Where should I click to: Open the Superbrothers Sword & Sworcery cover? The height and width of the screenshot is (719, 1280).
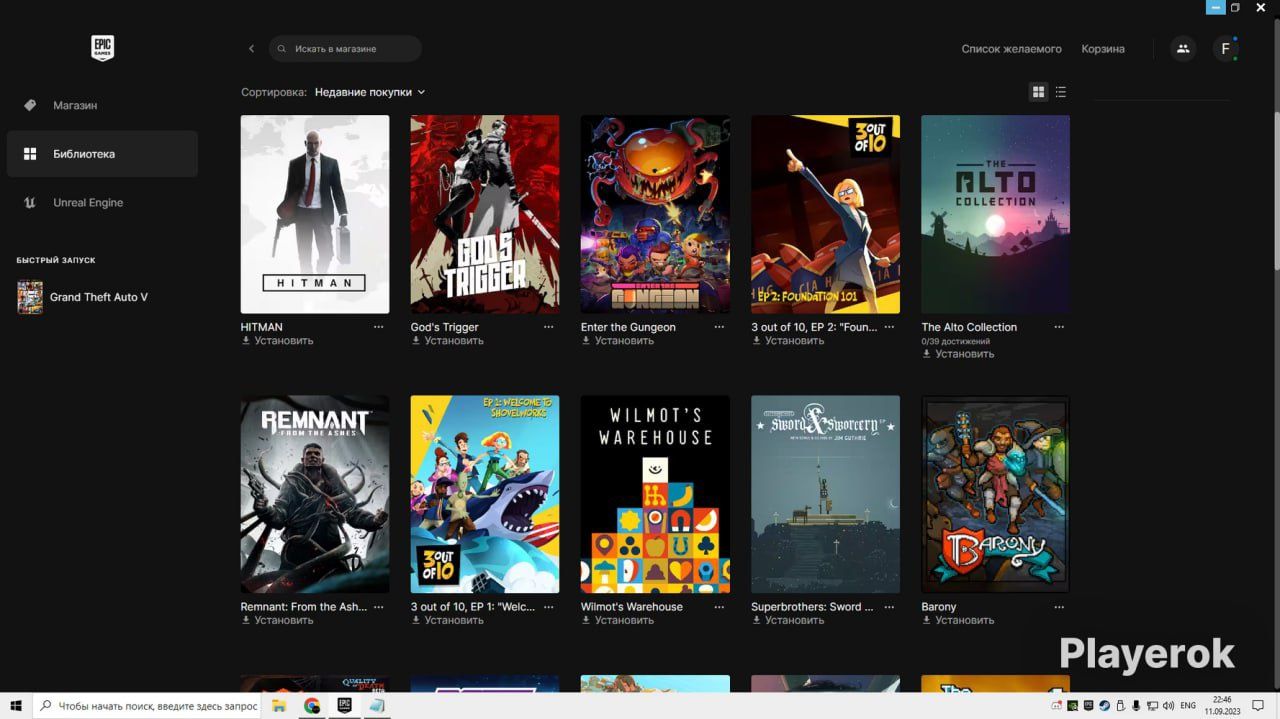(x=825, y=494)
